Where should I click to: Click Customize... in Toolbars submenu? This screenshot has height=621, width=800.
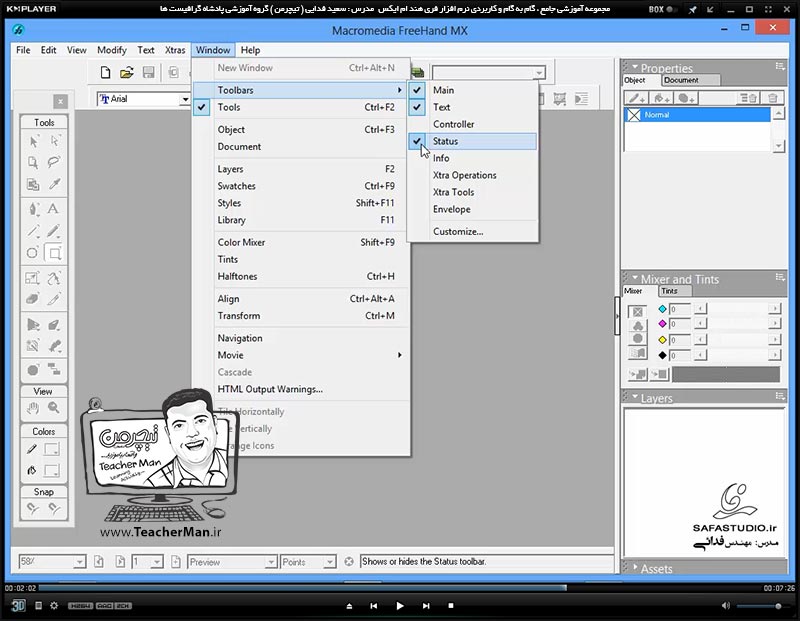[x=472, y=232]
